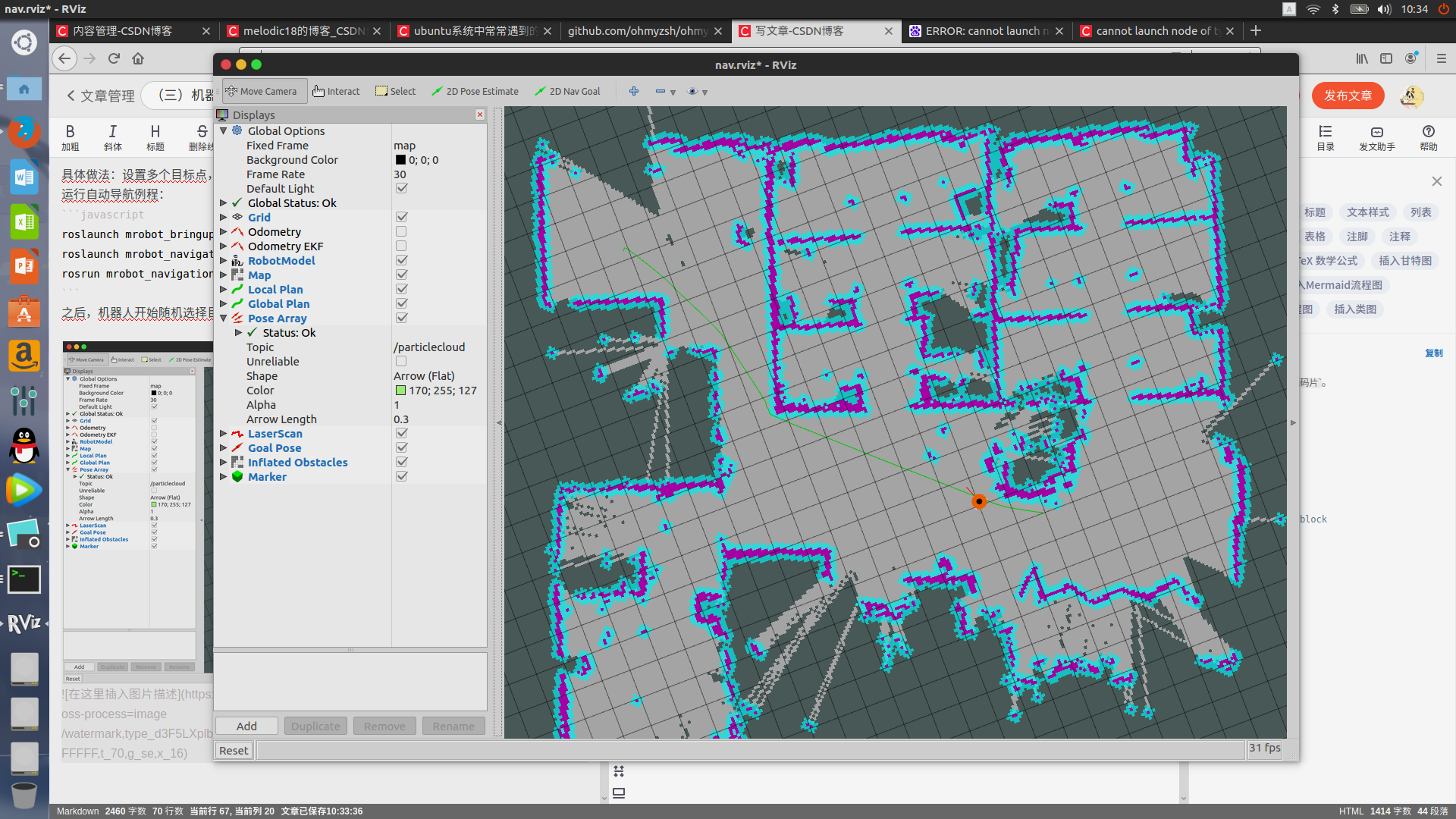
Task: Open the Terminal from the dock
Action: click(24, 579)
